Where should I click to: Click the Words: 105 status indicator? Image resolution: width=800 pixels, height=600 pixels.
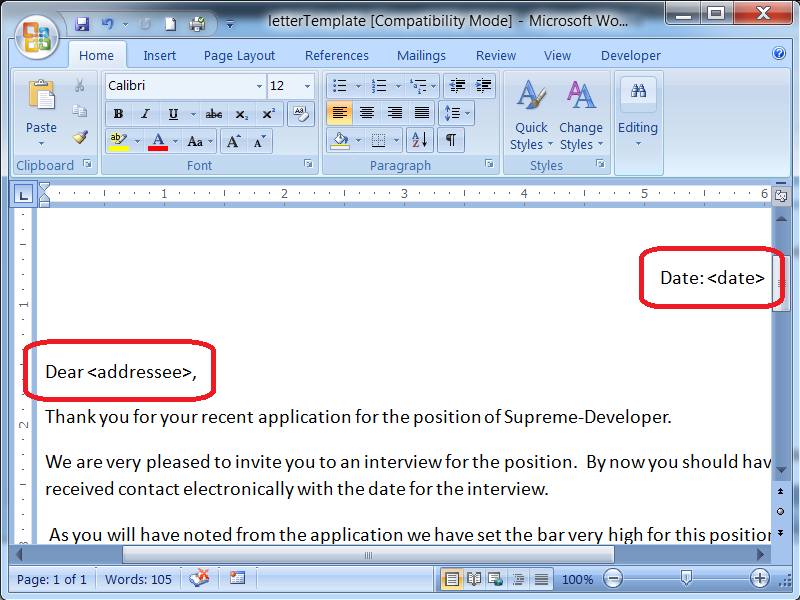pyautogui.click(x=138, y=579)
